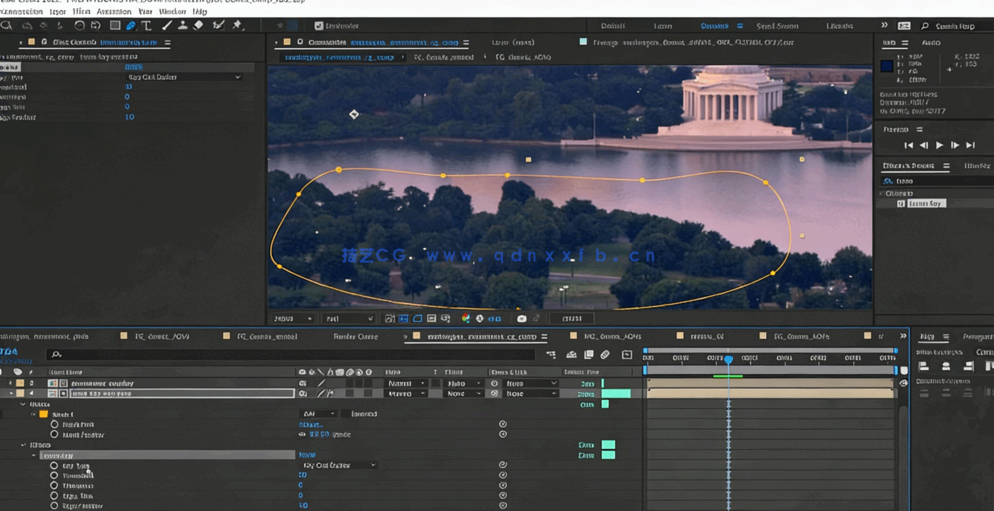
Task: Open the Window menu
Action: tap(172, 12)
